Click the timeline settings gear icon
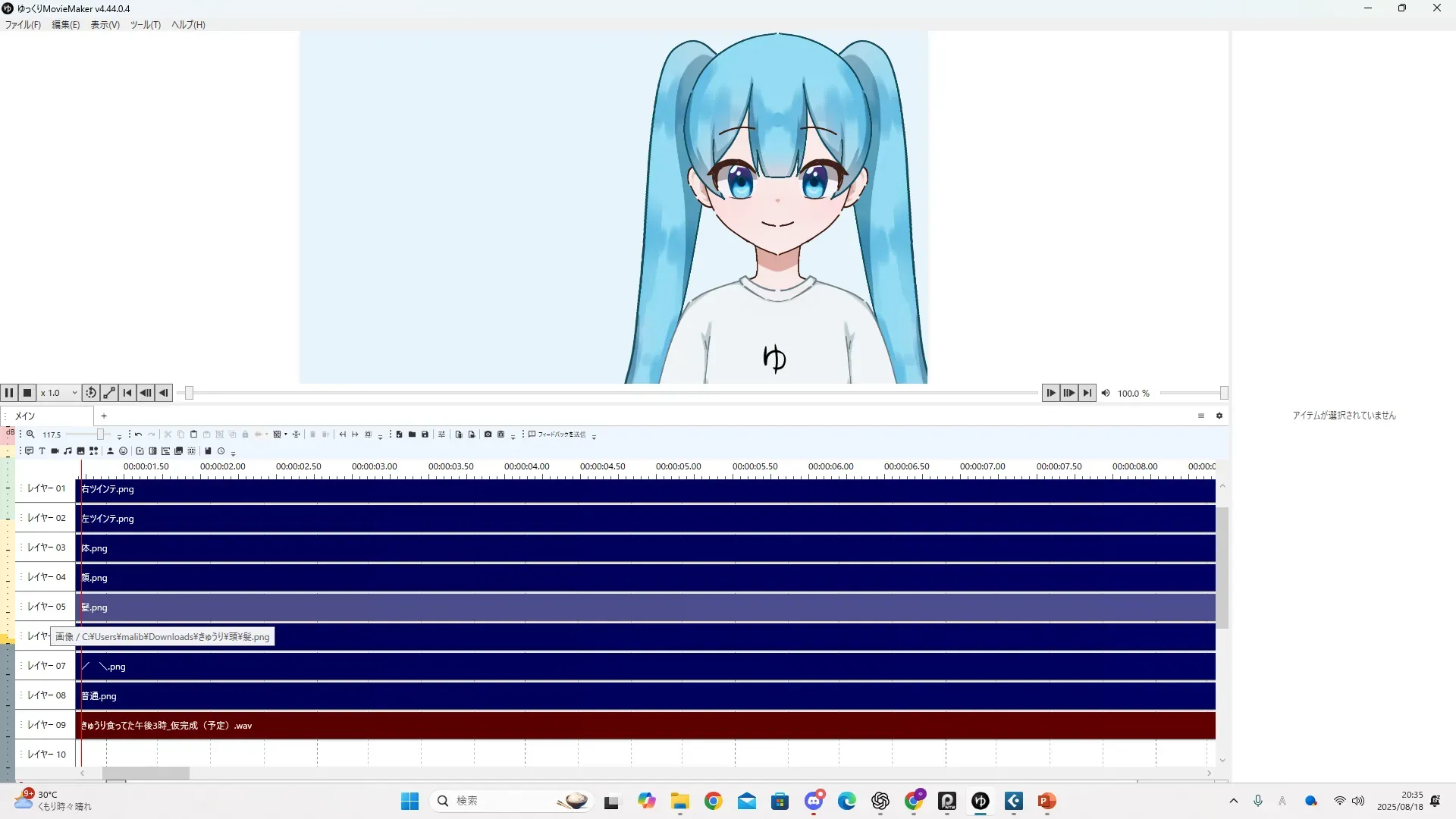 (x=1219, y=416)
